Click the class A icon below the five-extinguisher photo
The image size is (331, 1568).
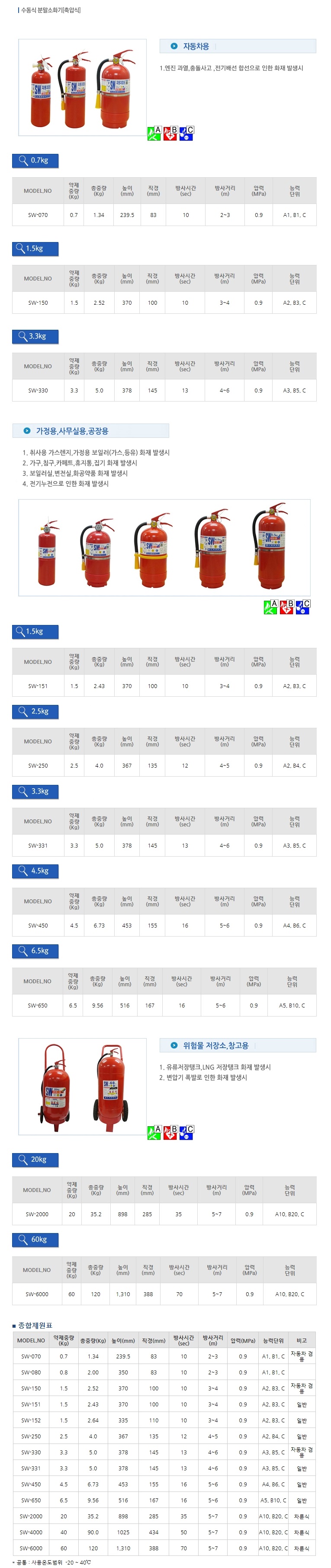tap(270, 607)
